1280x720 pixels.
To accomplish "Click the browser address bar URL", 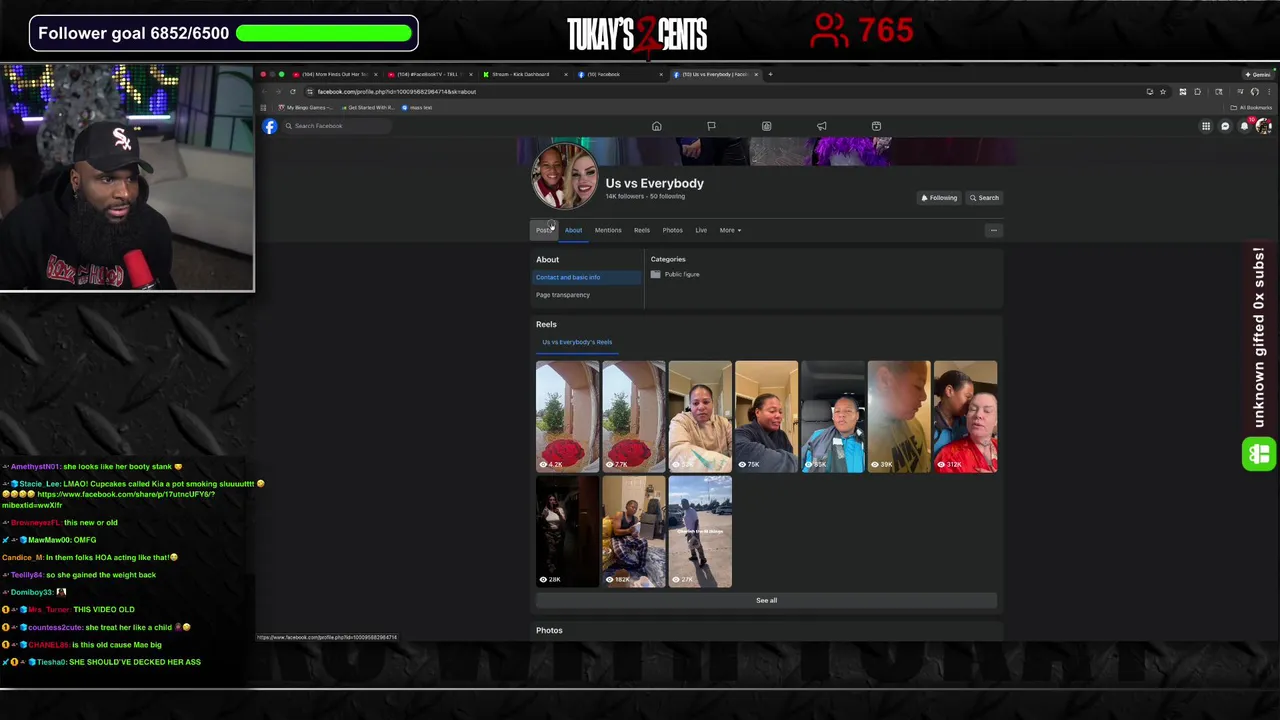I will (397, 92).
